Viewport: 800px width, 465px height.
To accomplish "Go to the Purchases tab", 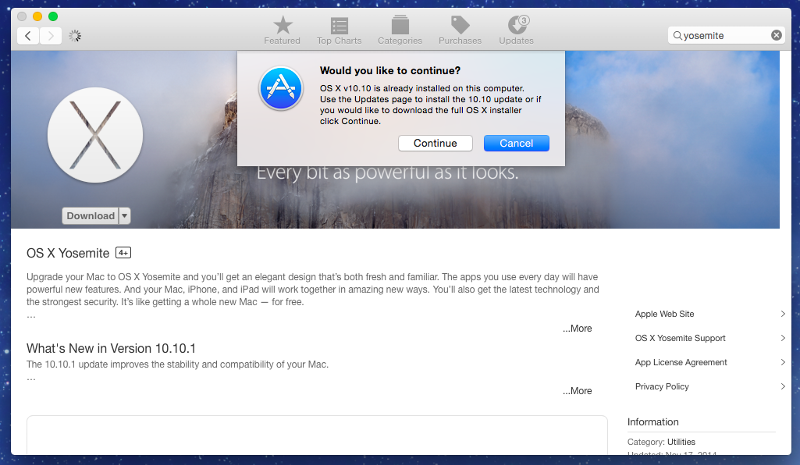I will click(460, 30).
